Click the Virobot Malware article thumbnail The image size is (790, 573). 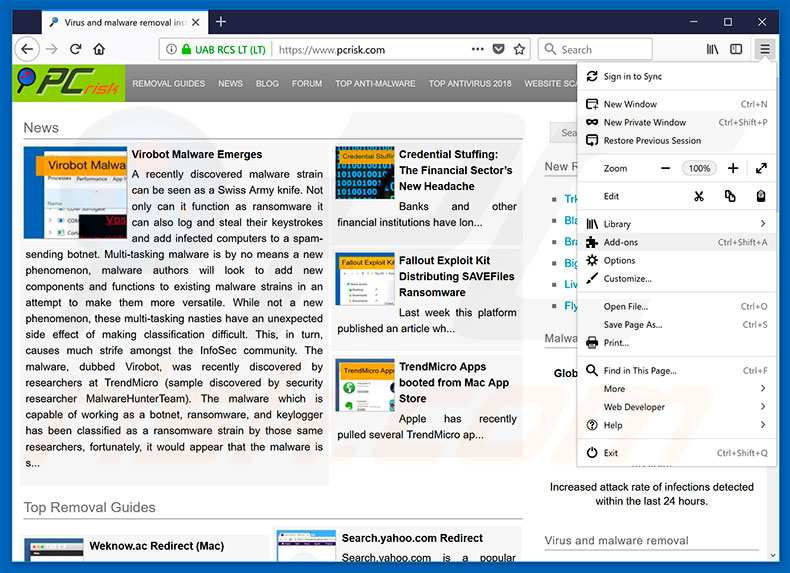75,193
